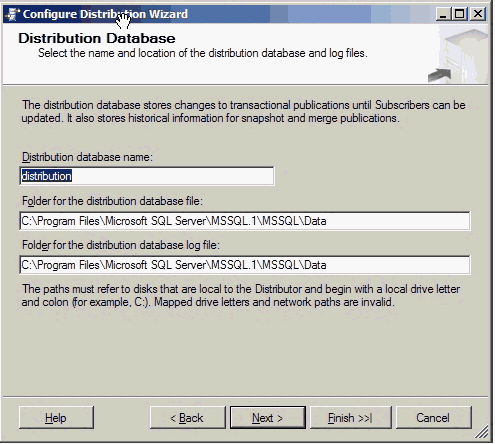This screenshot has width=495, height=444.
Task: Cancel the distribution wizard
Action: click(434, 418)
